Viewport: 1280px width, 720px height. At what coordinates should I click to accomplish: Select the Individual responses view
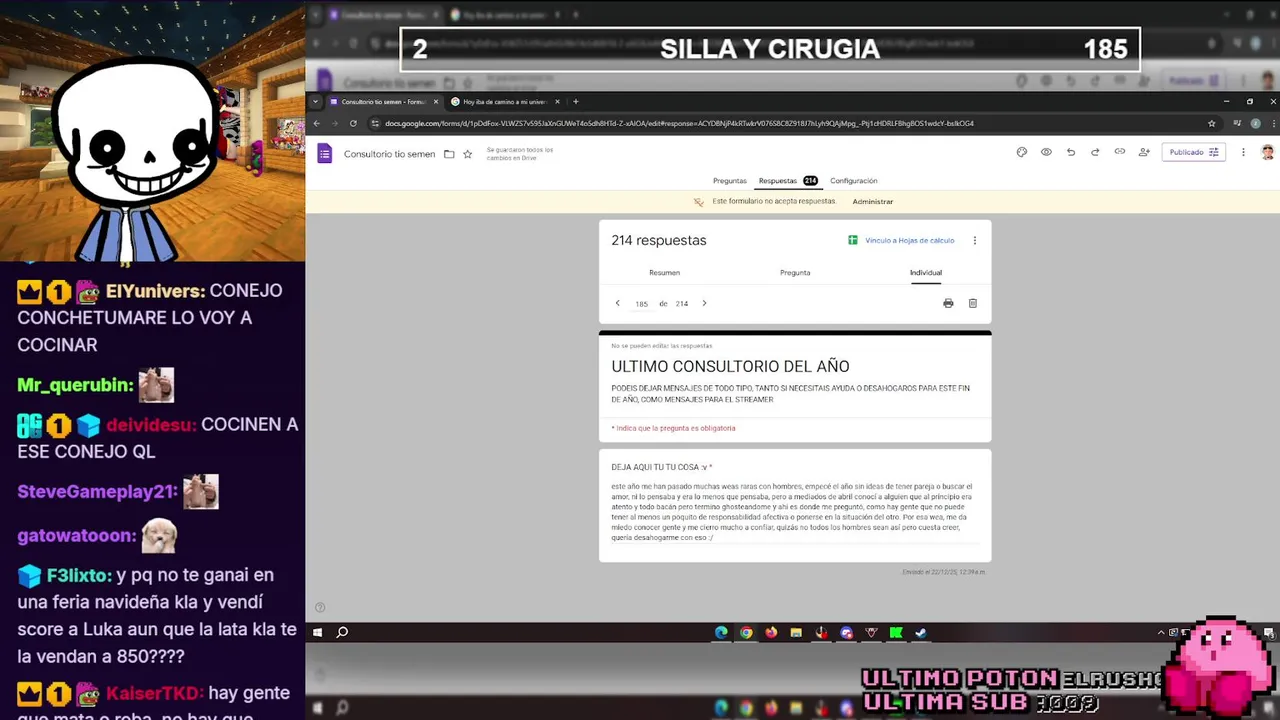coord(926,273)
